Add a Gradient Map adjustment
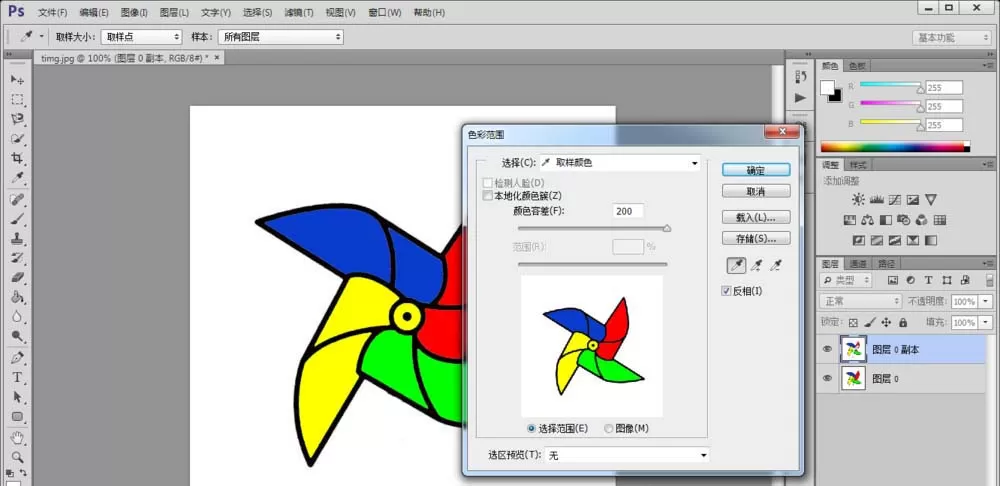This screenshot has height=486, width=1000. point(931,241)
